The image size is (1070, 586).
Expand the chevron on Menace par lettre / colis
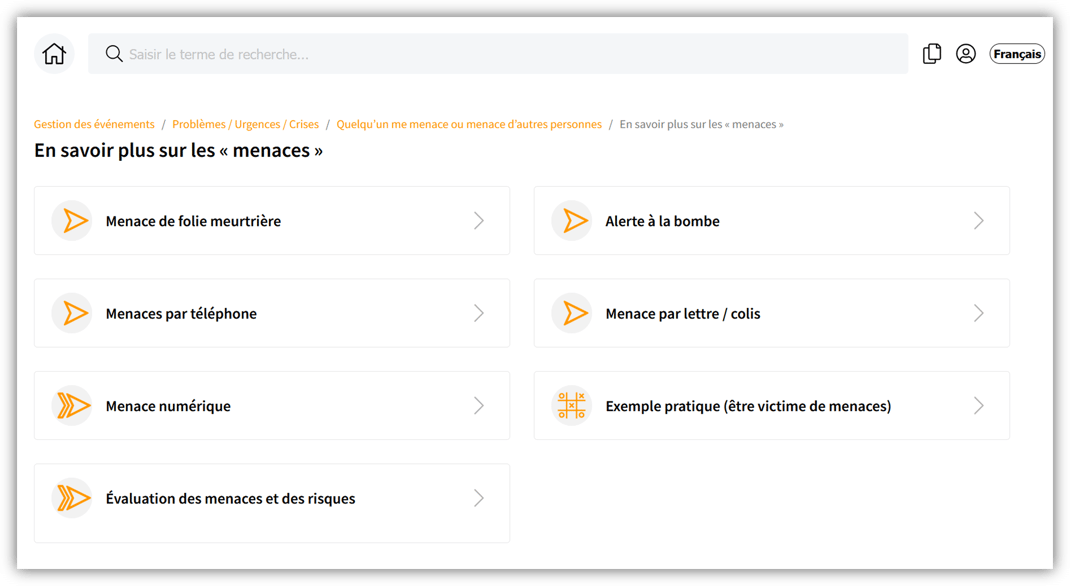click(979, 313)
